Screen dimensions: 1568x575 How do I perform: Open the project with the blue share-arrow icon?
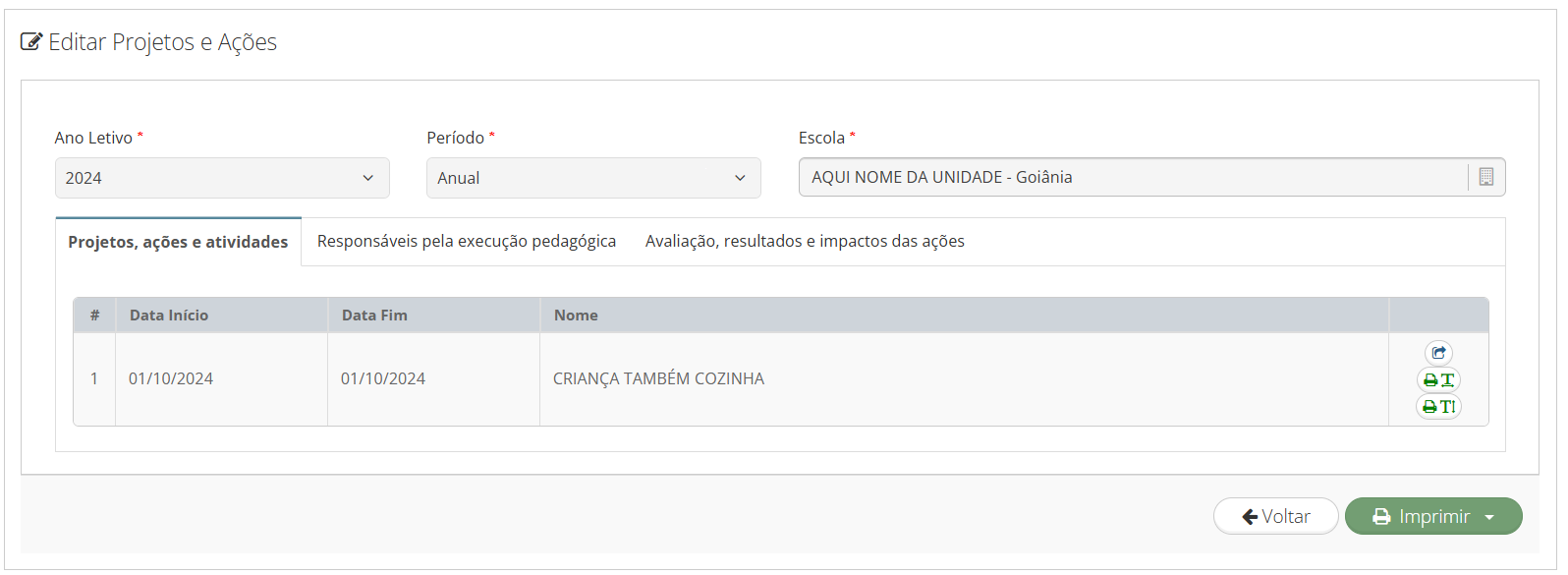pyautogui.click(x=1438, y=353)
